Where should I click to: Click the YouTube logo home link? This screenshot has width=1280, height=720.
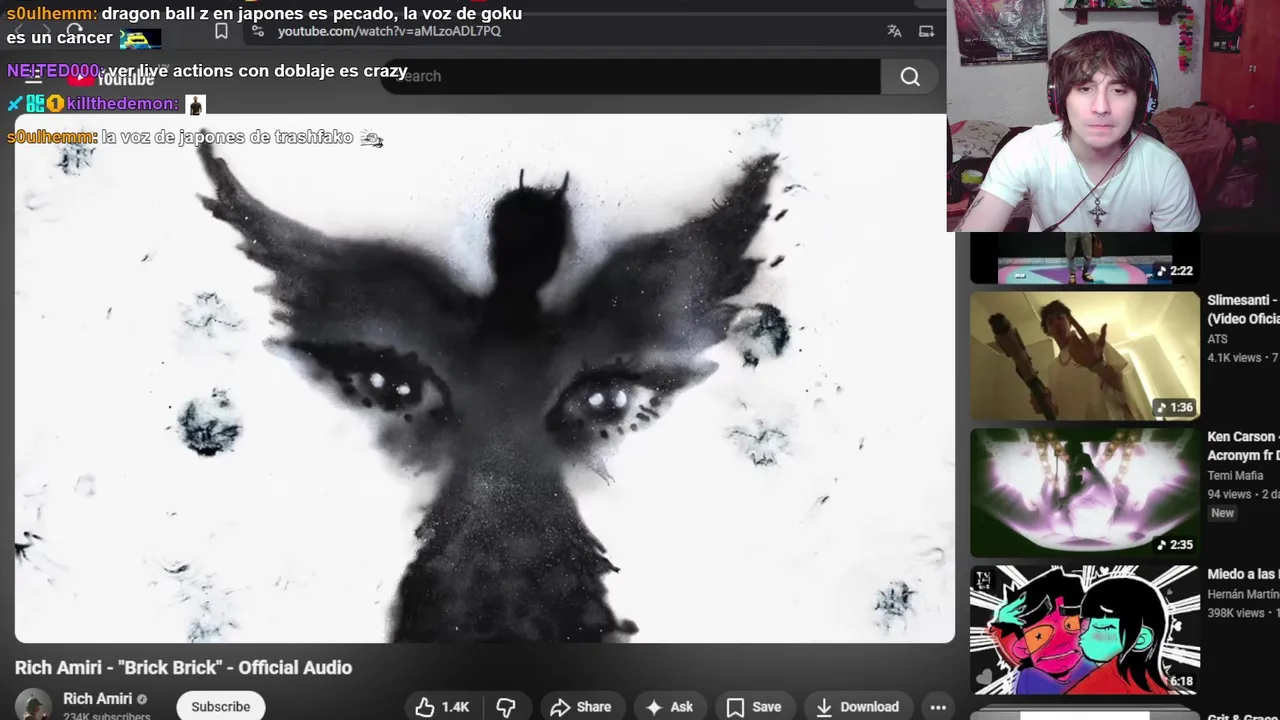111,78
